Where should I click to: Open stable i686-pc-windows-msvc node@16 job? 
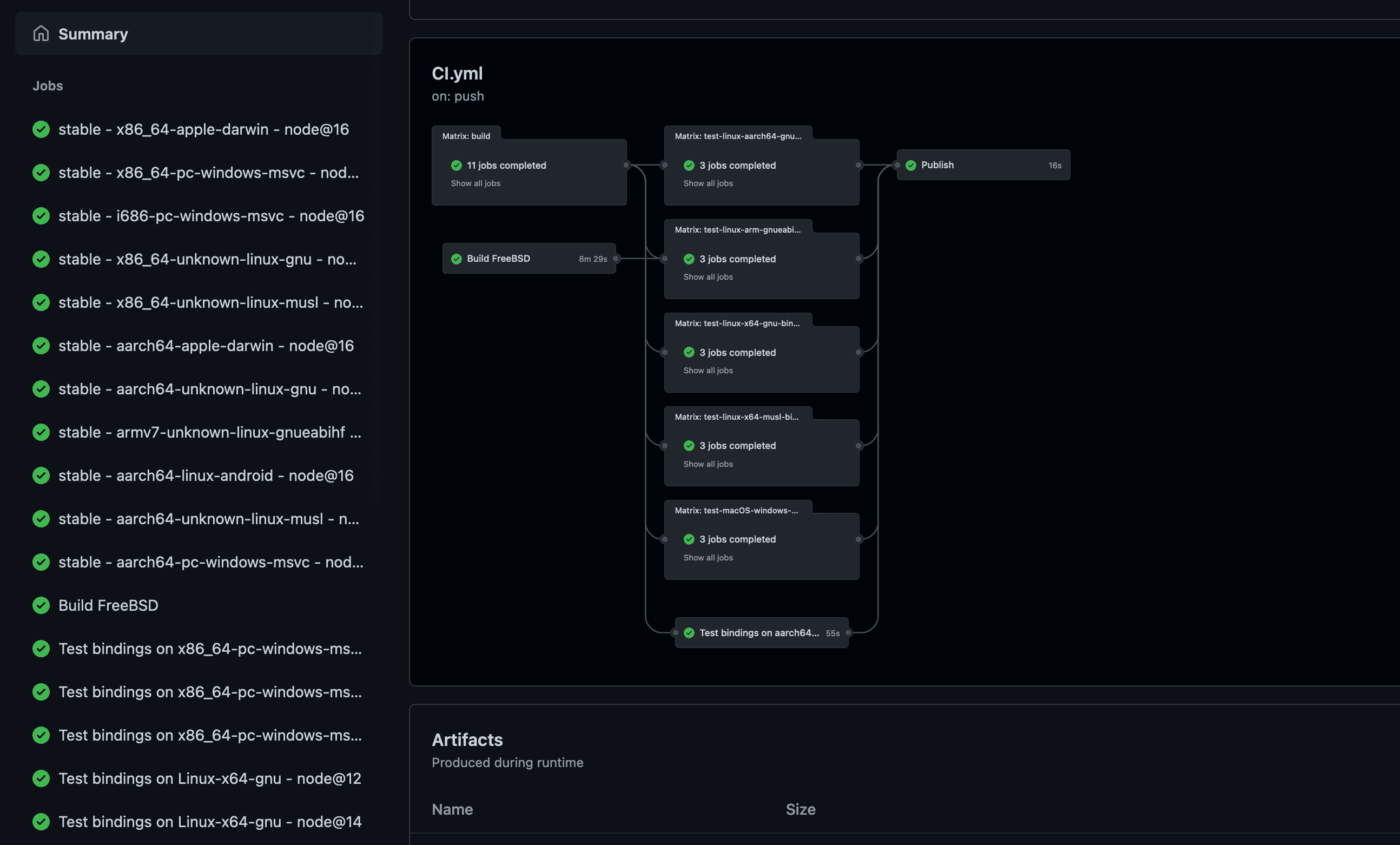(x=211, y=216)
